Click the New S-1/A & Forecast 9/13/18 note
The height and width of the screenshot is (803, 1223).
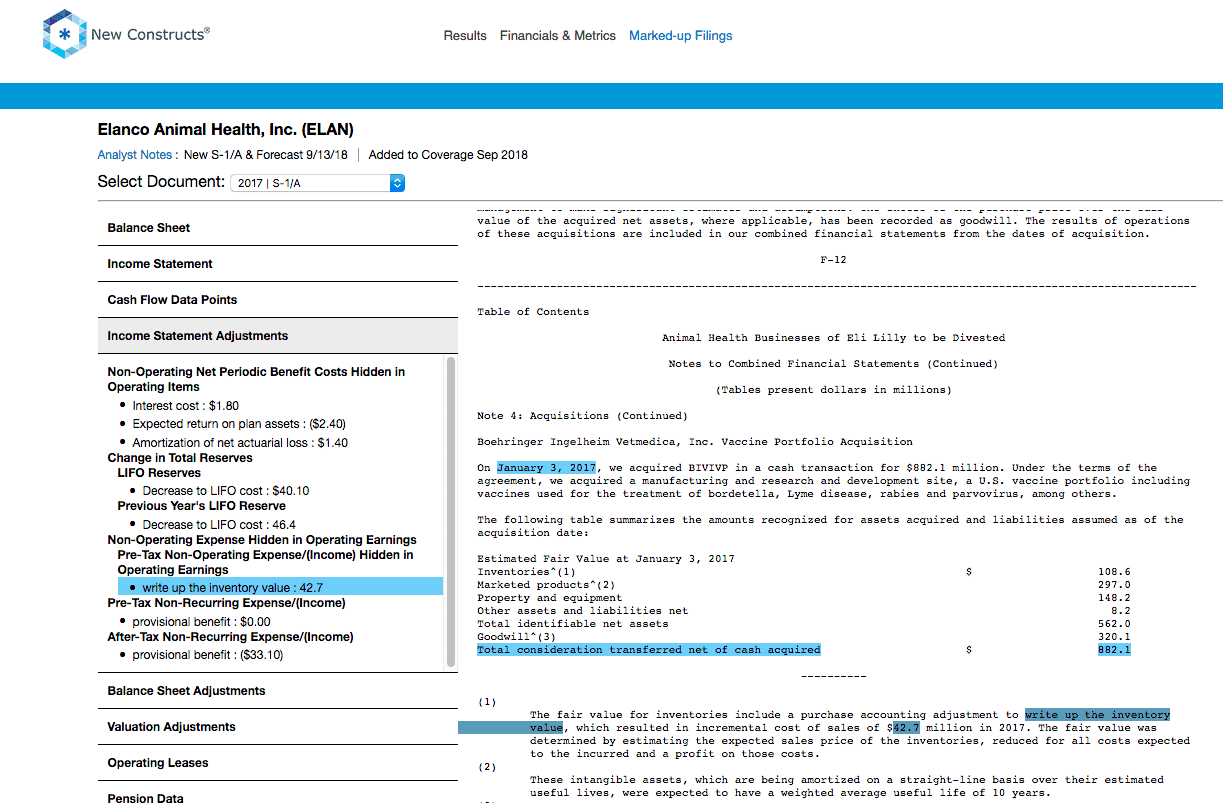[266, 155]
